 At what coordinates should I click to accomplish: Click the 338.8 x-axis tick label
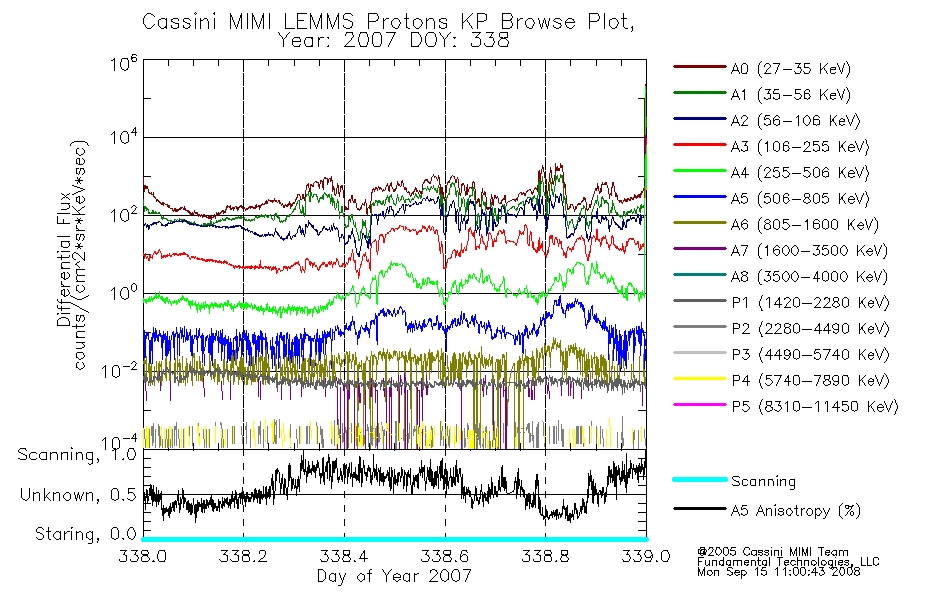point(545,556)
